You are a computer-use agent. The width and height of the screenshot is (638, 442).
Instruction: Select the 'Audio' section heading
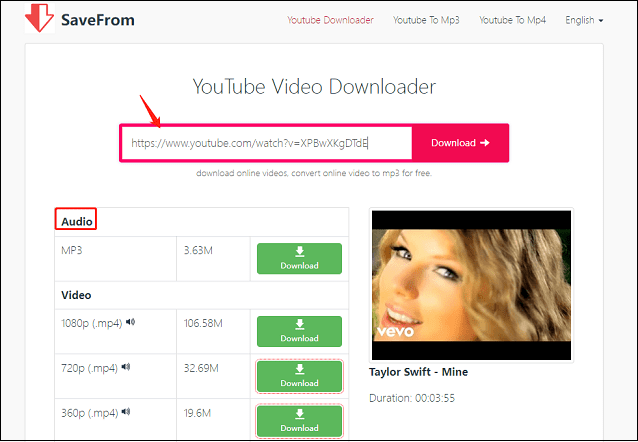pyautogui.click(x=76, y=222)
